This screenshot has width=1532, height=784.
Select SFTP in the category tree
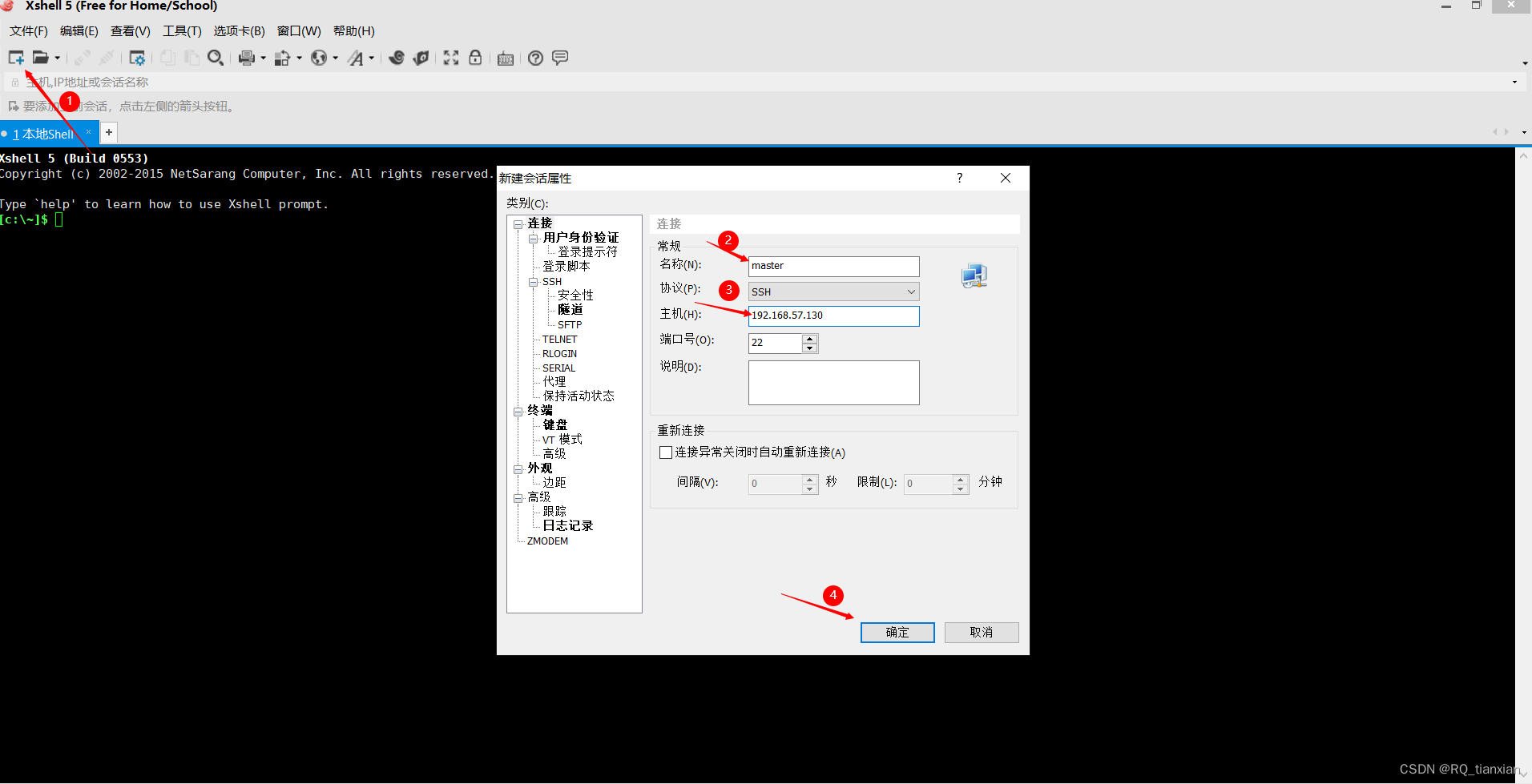(x=570, y=324)
